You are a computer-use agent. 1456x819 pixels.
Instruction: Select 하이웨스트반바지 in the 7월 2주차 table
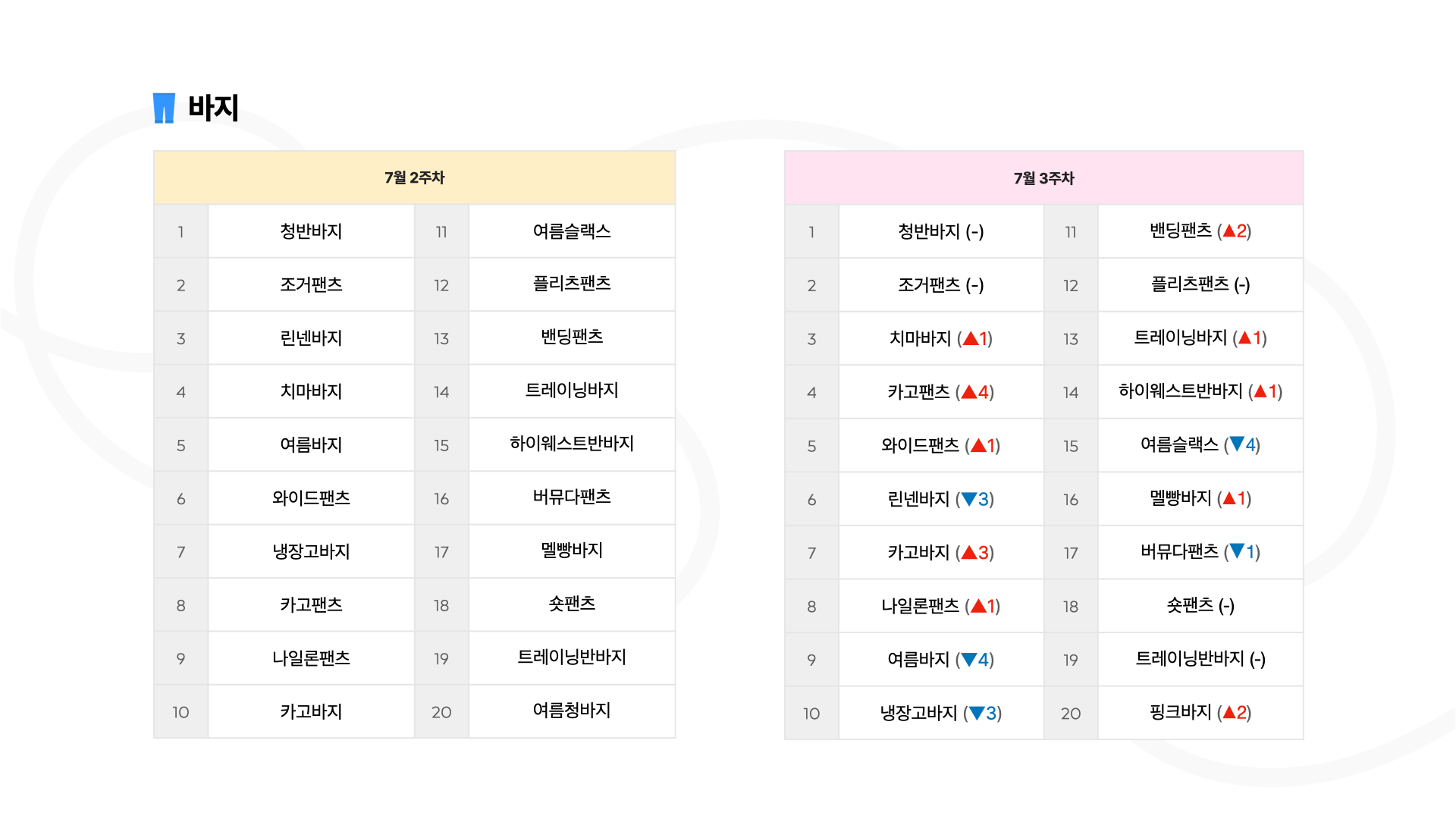(572, 444)
